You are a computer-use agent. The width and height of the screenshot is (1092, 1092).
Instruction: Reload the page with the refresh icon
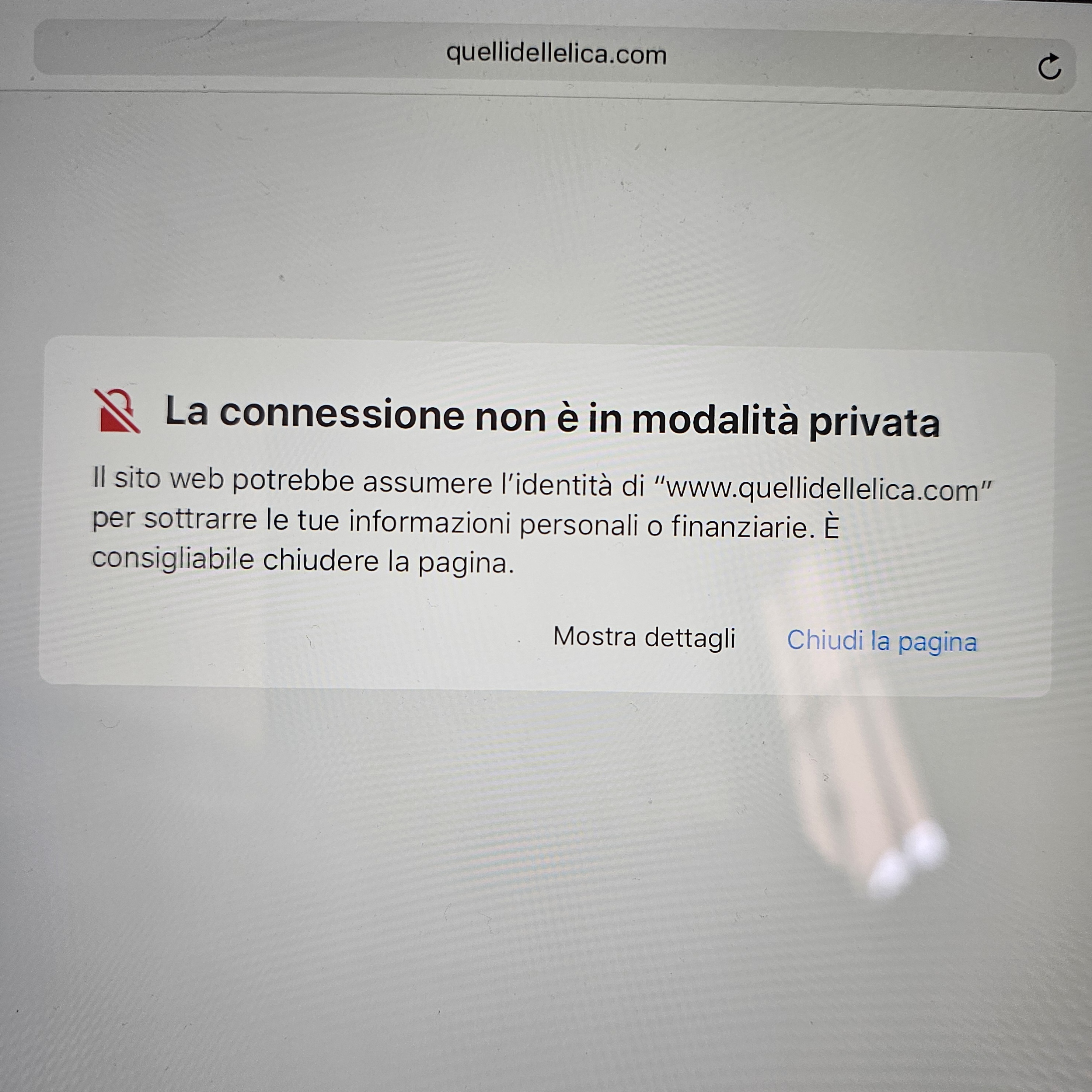pyautogui.click(x=1049, y=67)
